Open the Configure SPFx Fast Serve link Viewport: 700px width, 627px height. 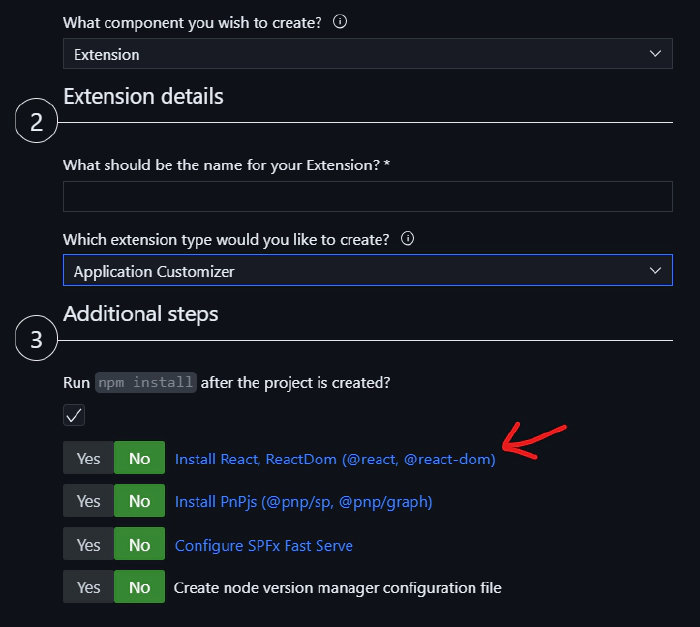coord(263,545)
